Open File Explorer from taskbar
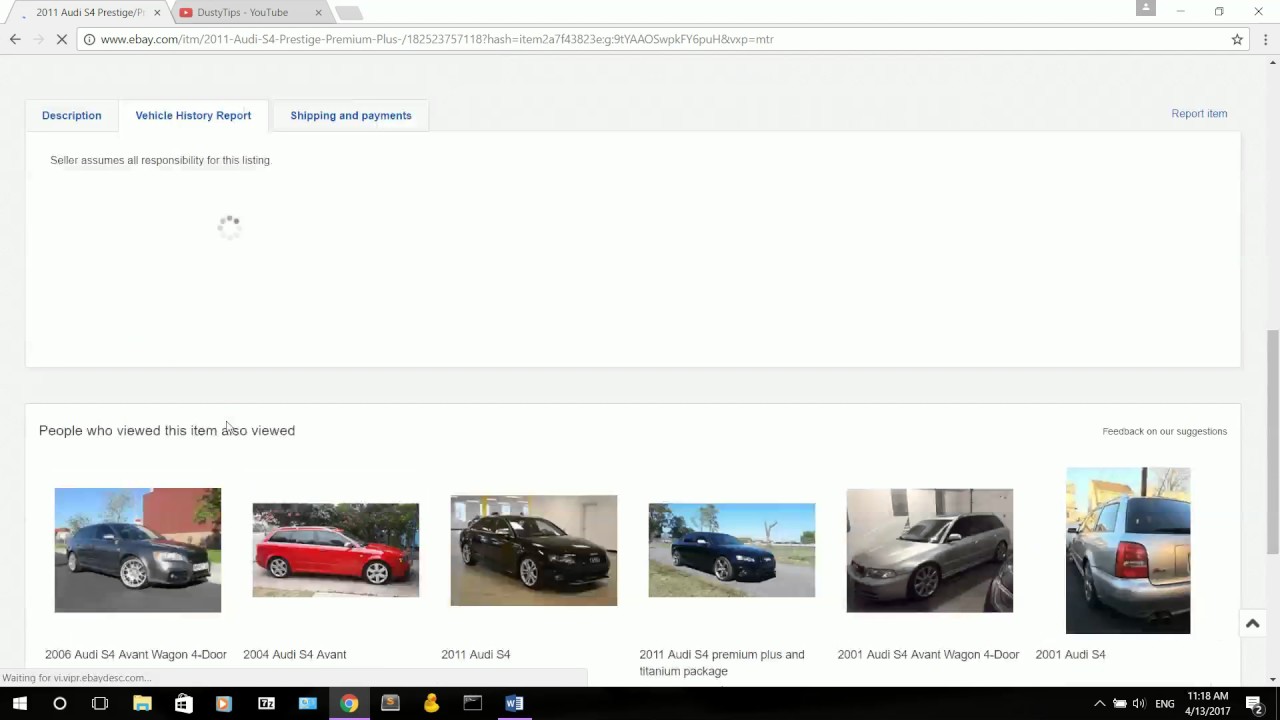The image size is (1280, 720). pyautogui.click(x=142, y=703)
